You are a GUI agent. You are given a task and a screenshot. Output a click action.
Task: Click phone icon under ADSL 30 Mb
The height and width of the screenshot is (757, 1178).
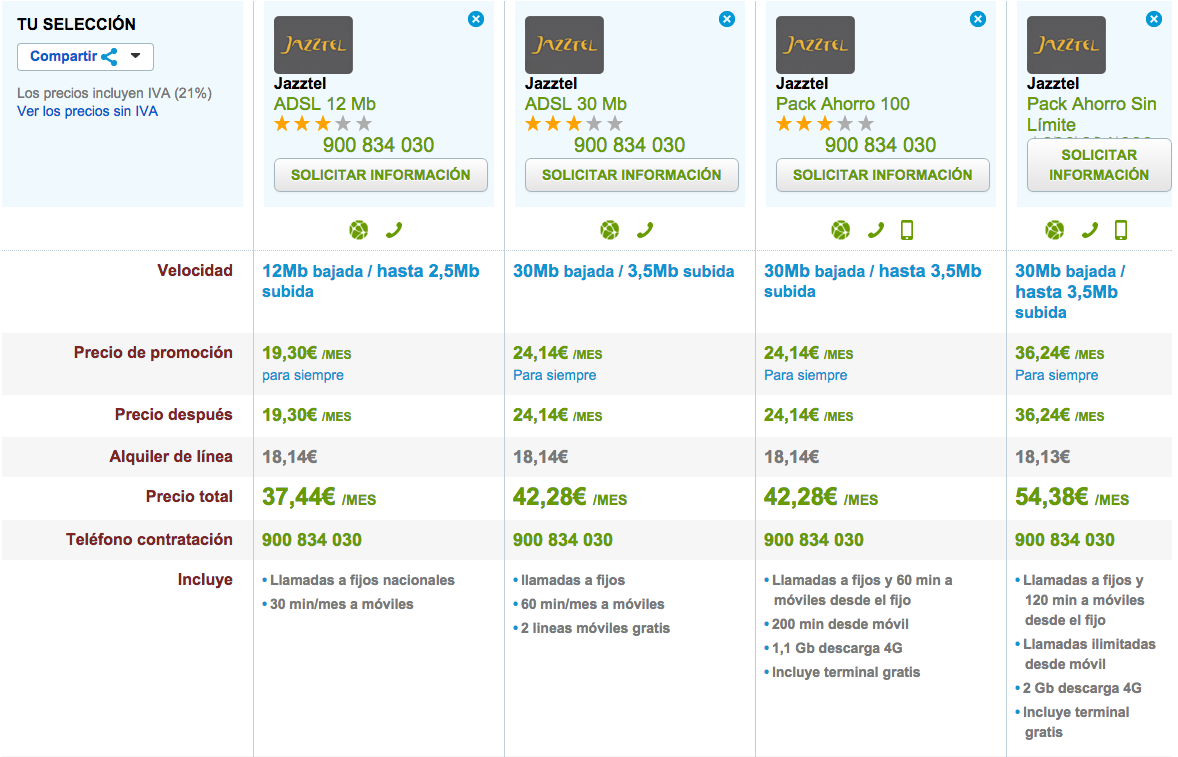click(645, 230)
